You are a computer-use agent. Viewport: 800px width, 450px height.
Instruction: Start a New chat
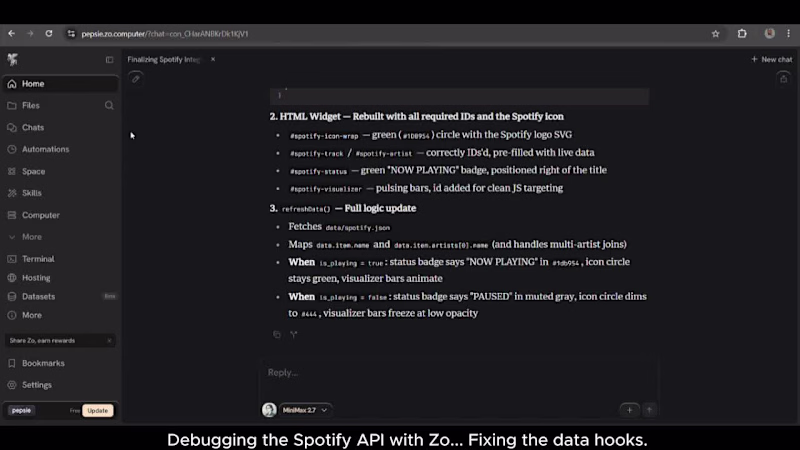771,60
